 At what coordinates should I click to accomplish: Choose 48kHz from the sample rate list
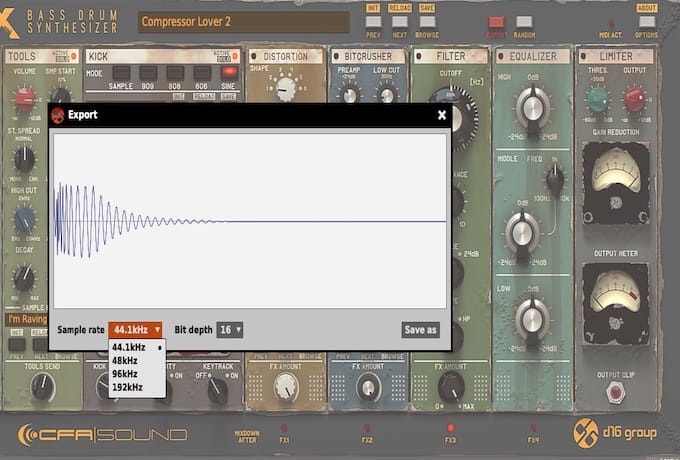[137, 361]
